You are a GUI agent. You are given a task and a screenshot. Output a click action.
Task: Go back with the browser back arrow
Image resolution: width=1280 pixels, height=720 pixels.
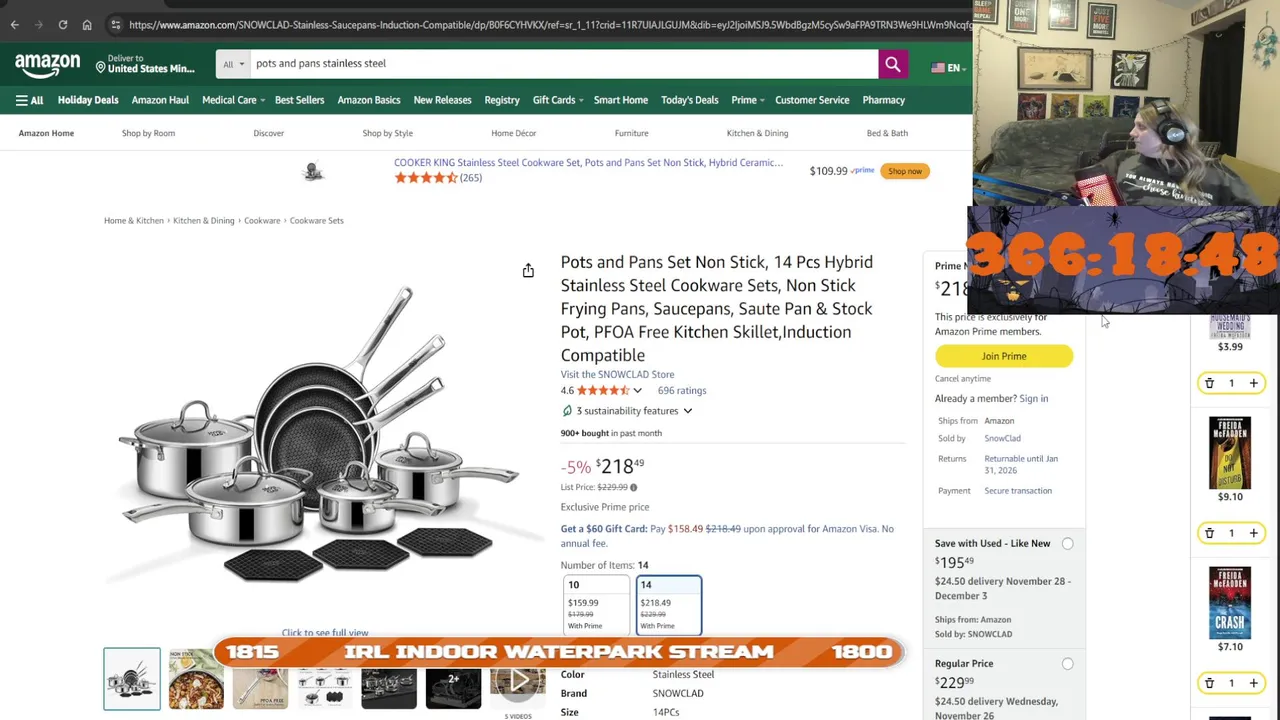click(x=15, y=24)
